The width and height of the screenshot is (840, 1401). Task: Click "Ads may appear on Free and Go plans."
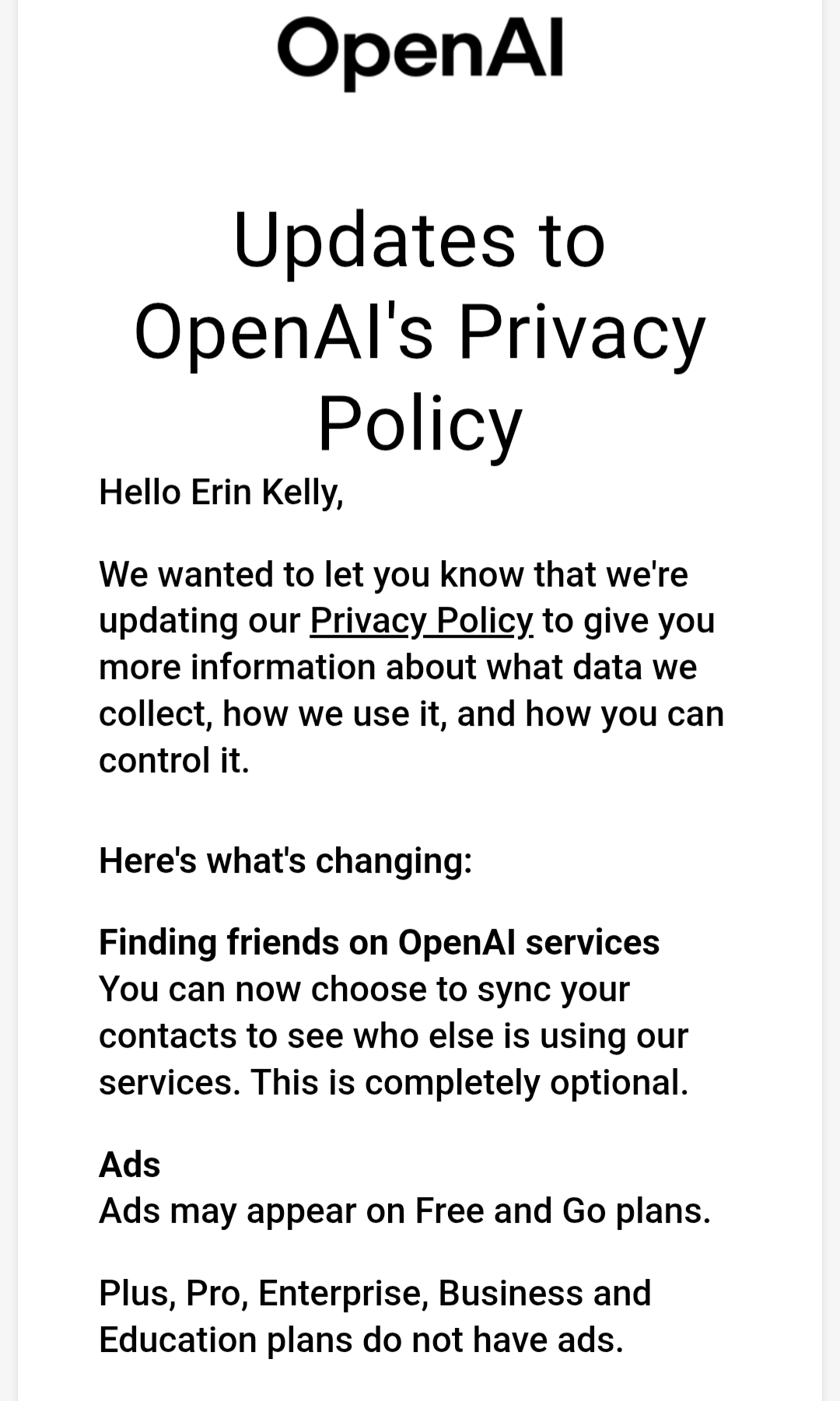click(404, 1211)
